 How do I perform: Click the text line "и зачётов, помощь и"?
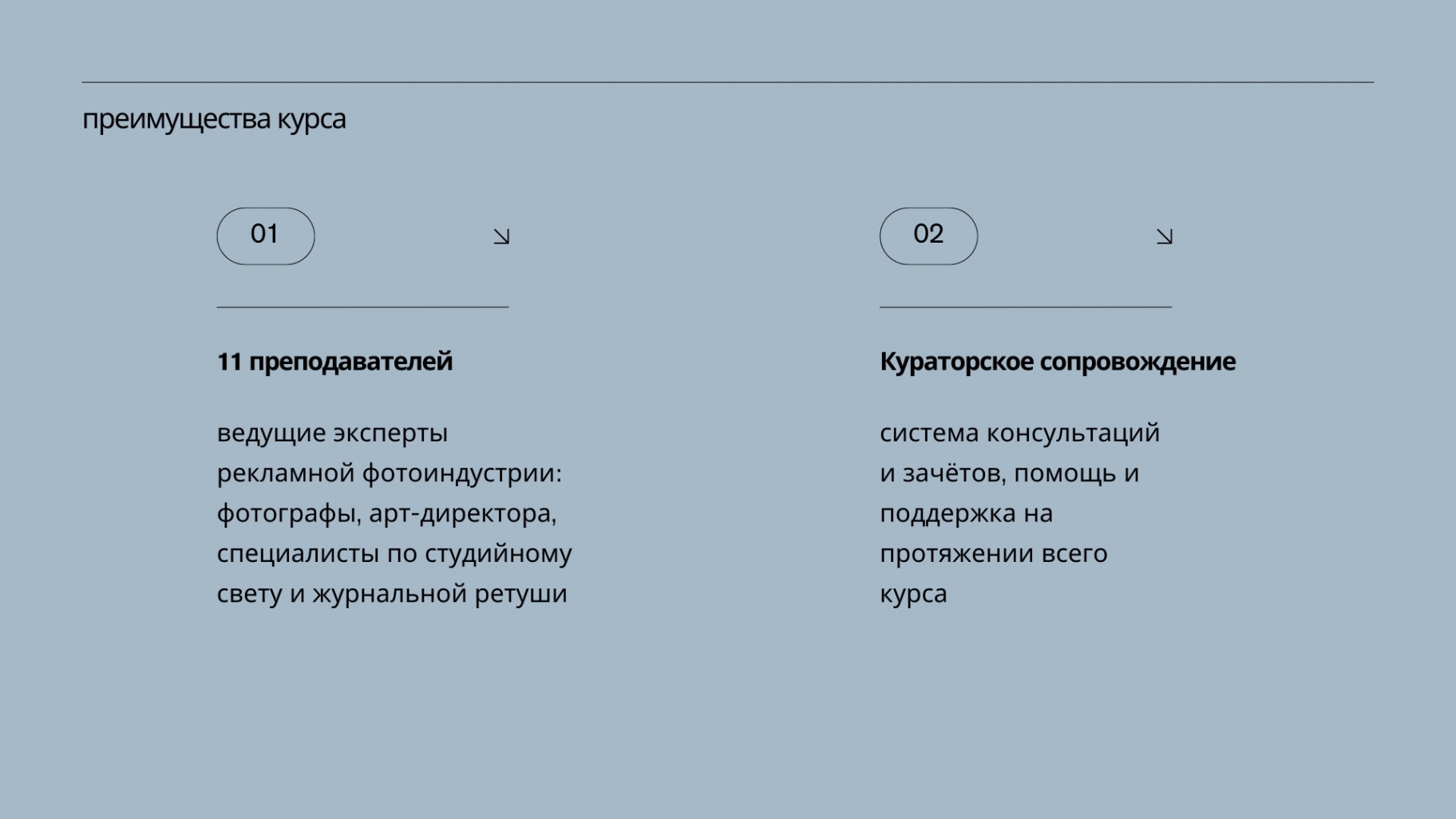pyautogui.click(x=1009, y=473)
